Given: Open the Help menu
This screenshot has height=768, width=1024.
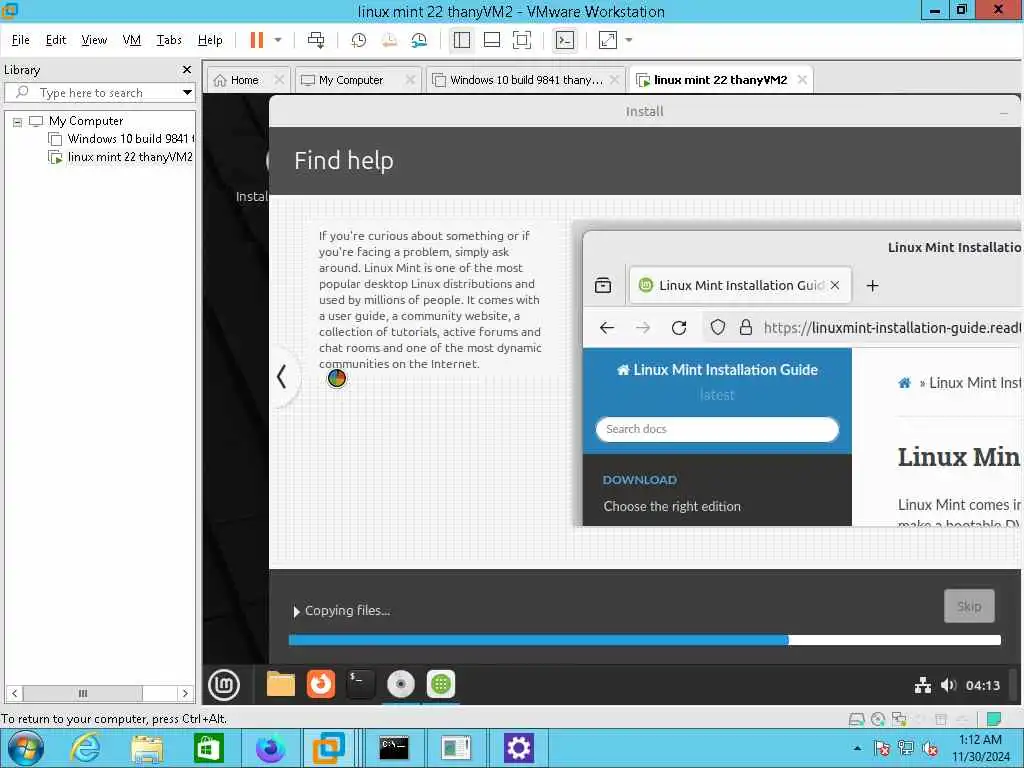Looking at the screenshot, I should point(210,40).
